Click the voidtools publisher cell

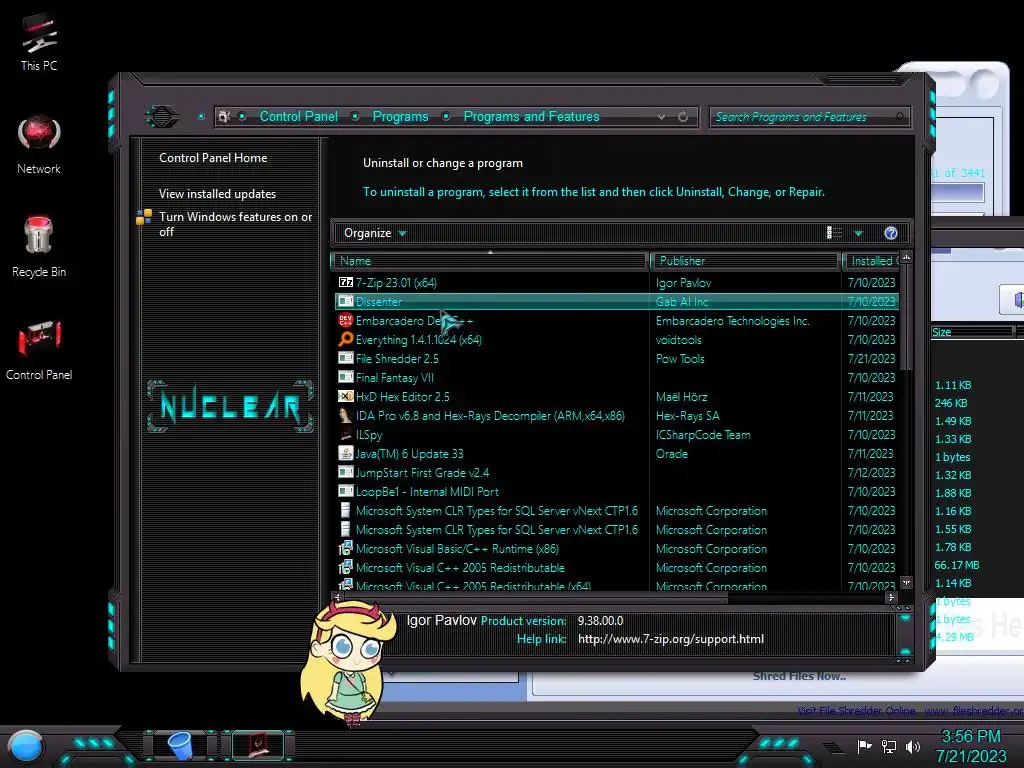pos(679,340)
